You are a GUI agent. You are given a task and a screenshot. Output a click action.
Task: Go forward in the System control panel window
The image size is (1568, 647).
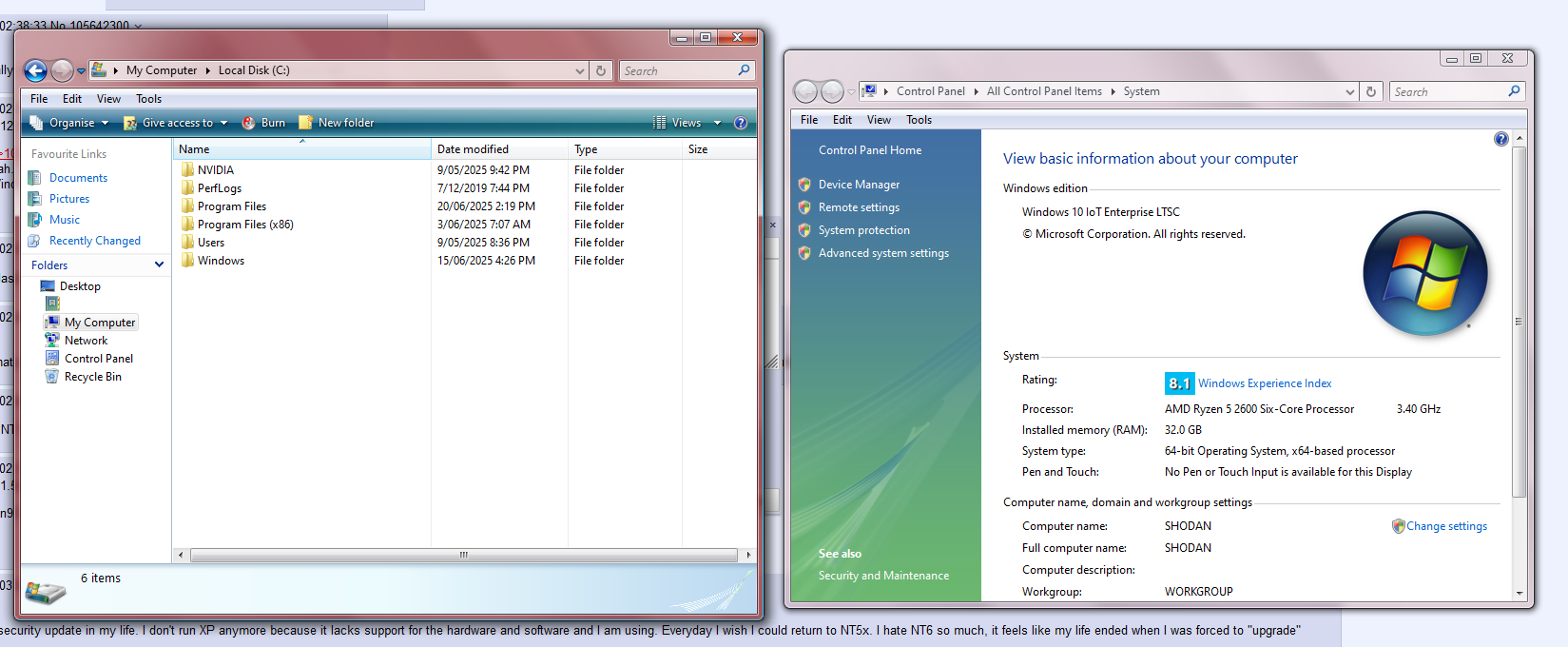coord(832,91)
